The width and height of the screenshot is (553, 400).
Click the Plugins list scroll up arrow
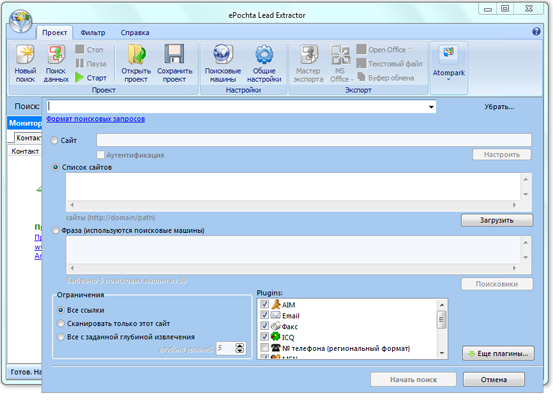tap(442, 304)
